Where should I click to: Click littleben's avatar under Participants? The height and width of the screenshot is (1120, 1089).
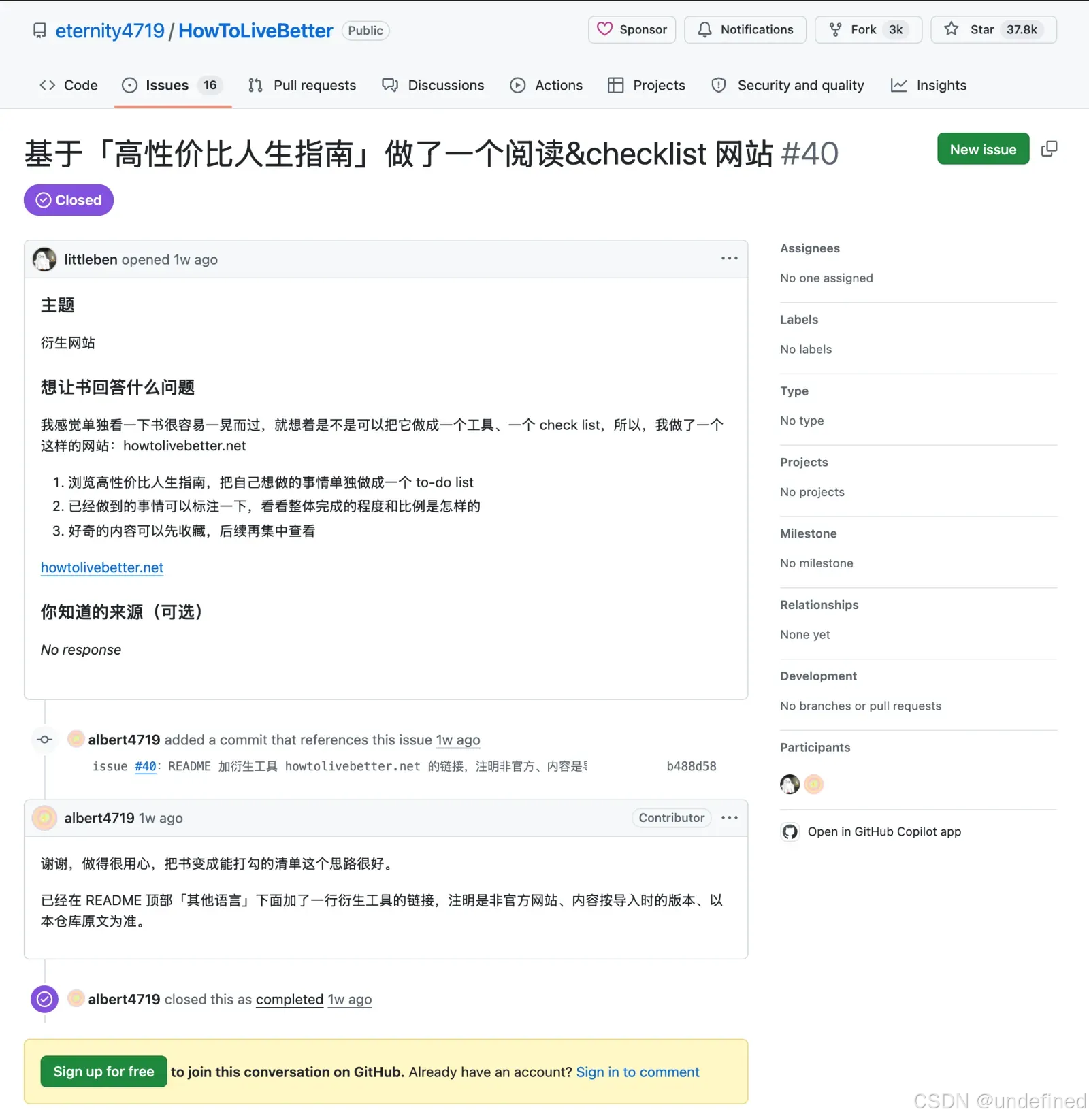(x=790, y=785)
